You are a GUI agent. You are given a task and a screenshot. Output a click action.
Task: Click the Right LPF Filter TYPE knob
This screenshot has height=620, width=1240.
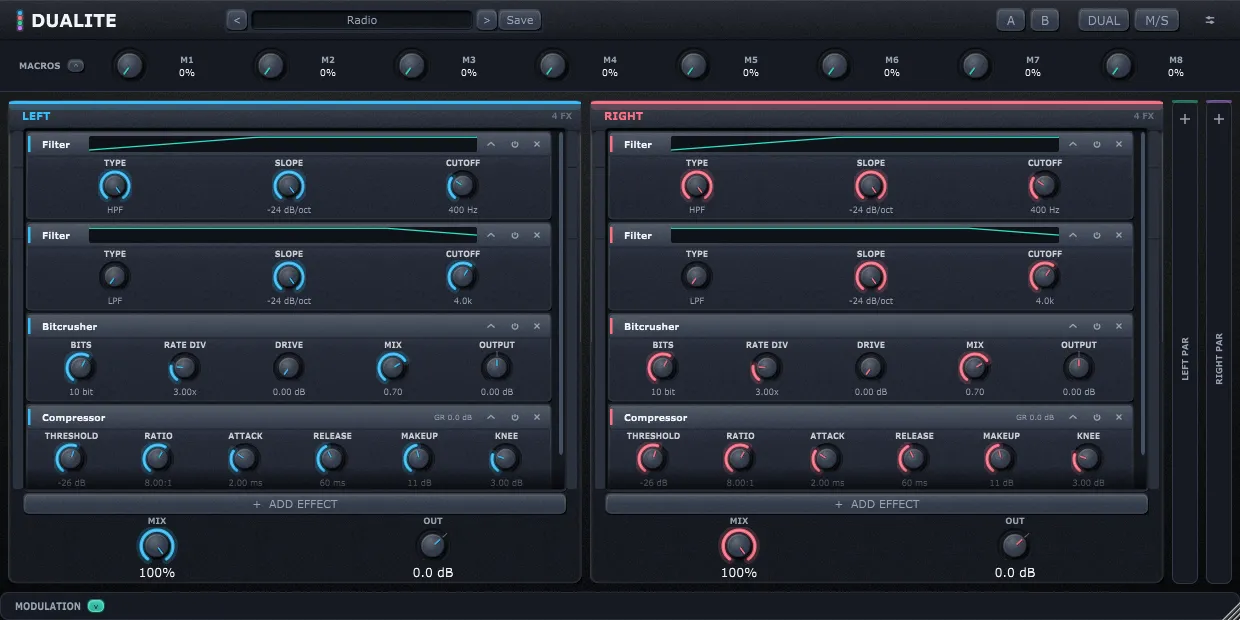(x=697, y=276)
